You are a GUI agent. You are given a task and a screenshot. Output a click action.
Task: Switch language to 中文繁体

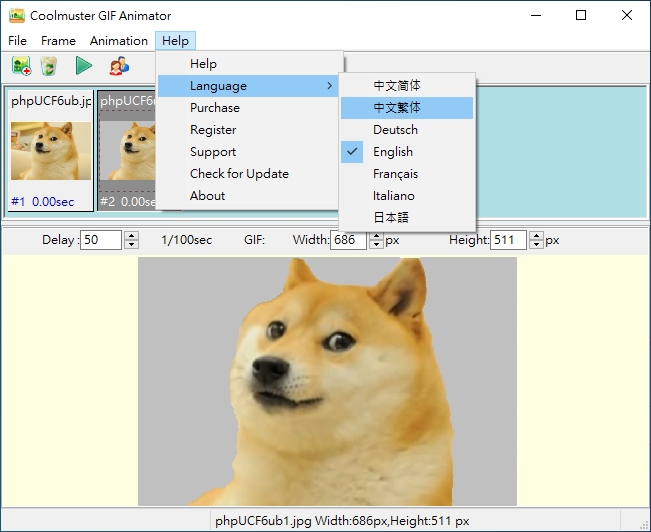coord(407,108)
